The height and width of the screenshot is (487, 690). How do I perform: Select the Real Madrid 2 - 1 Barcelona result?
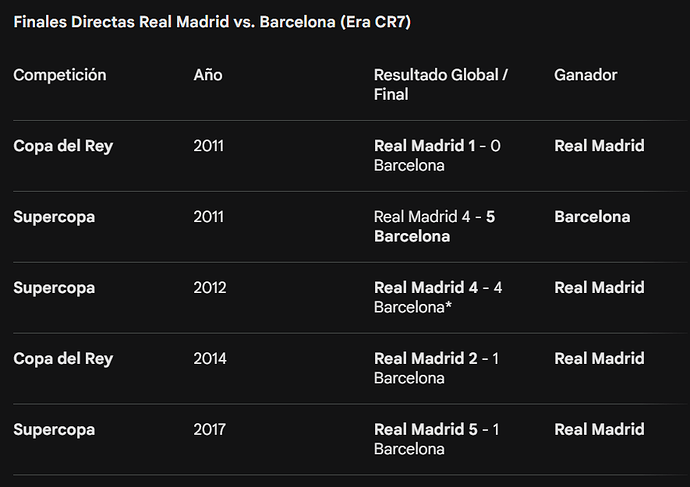[x=438, y=368]
